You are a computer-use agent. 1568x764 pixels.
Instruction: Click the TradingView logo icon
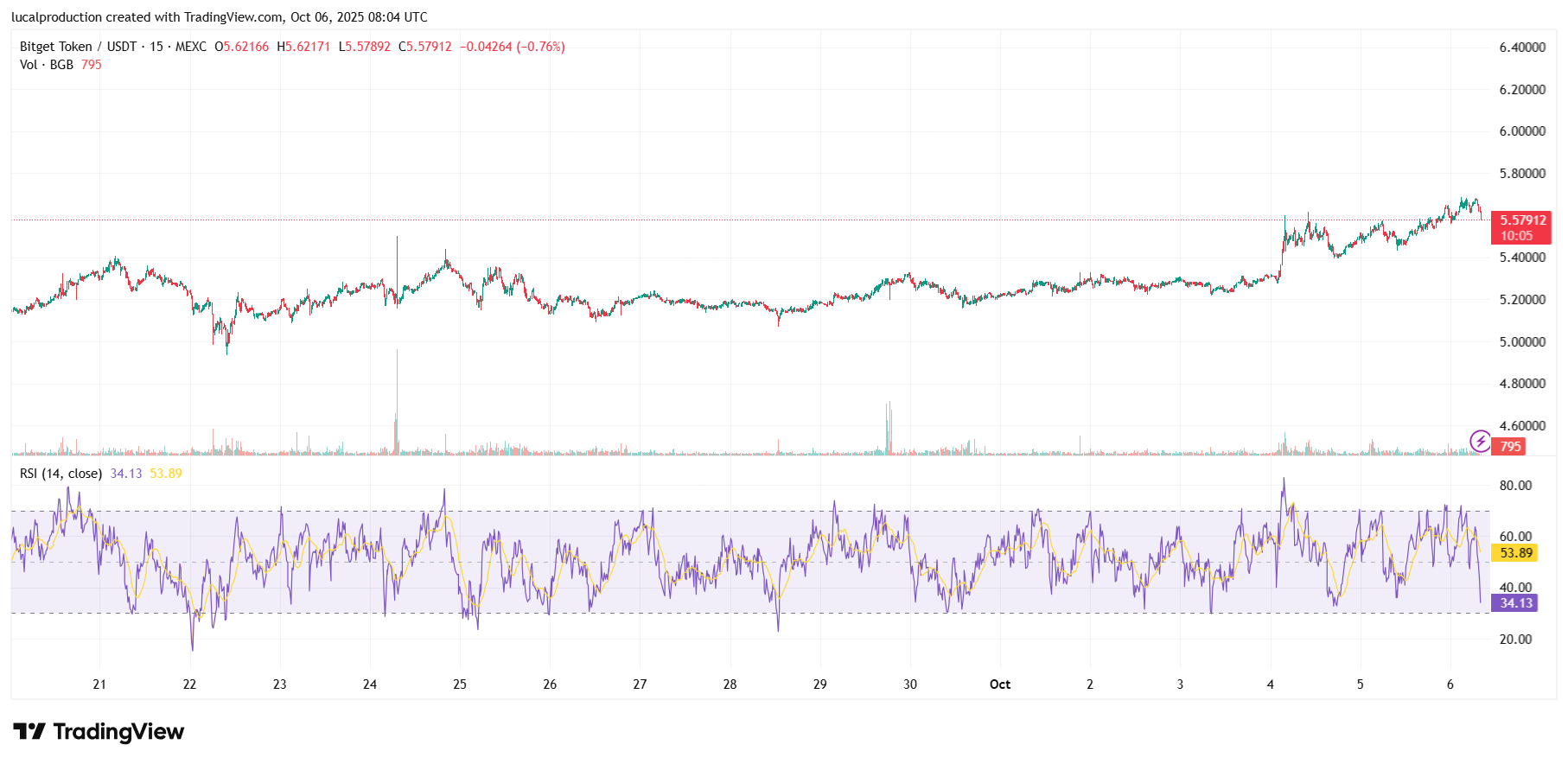29,732
